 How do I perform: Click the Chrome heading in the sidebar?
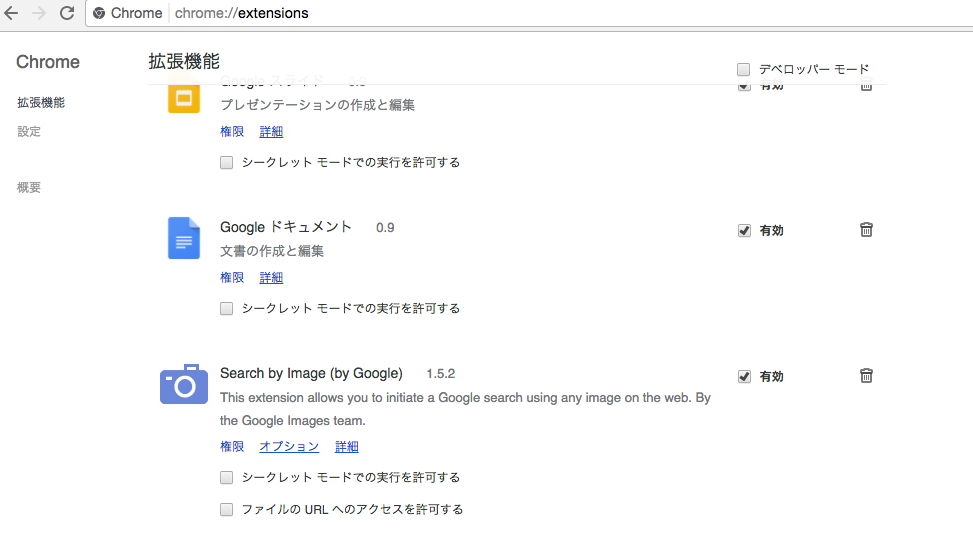[x=48, y=62]
